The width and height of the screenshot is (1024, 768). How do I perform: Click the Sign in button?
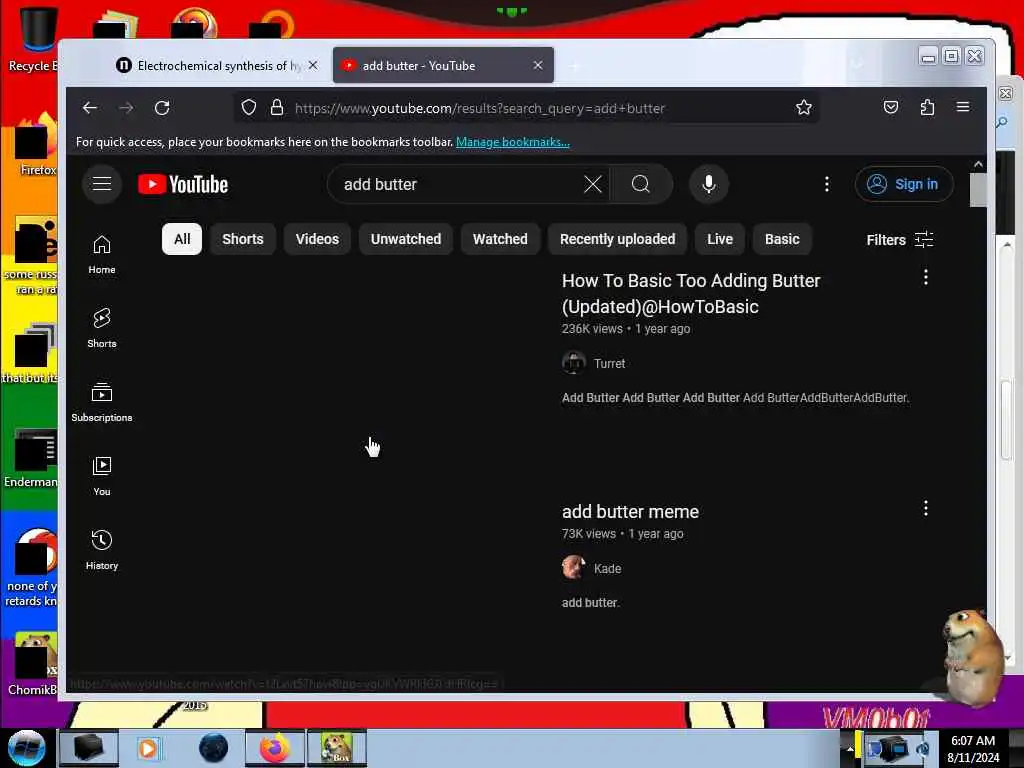(904, 184)
